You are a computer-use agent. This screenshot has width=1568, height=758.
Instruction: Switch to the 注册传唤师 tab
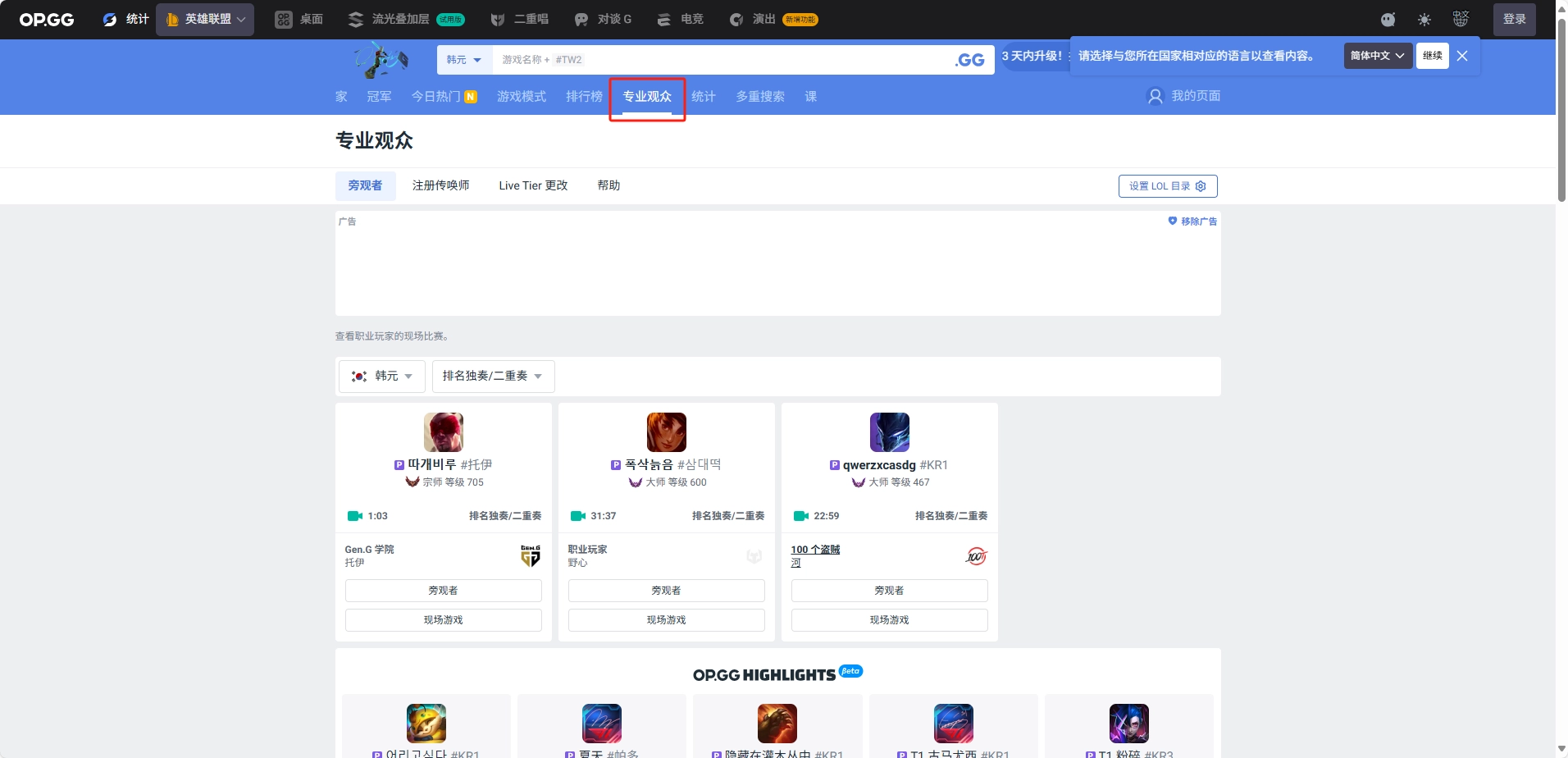coord(440,186)
